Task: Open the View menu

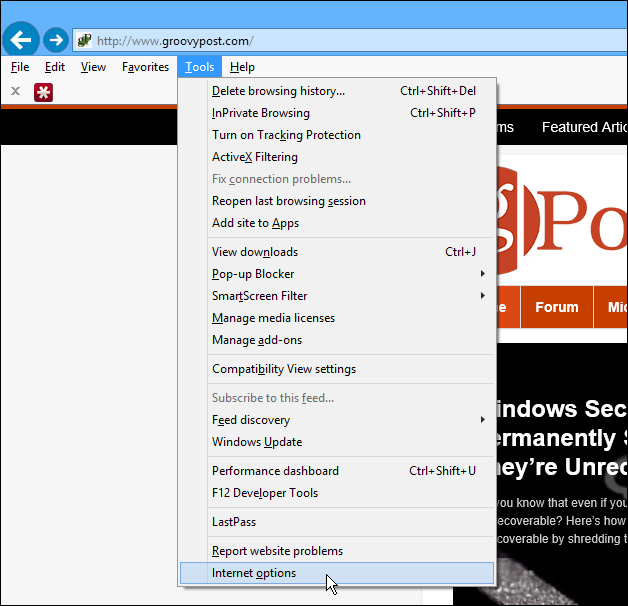Action: tap(93, 67)
